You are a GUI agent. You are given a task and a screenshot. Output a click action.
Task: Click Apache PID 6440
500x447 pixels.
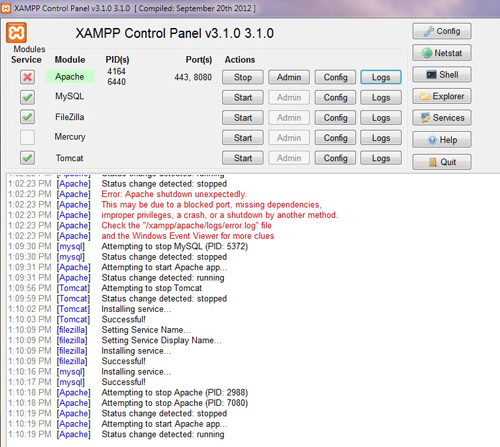pyautogui.click(x=116, y=82)
